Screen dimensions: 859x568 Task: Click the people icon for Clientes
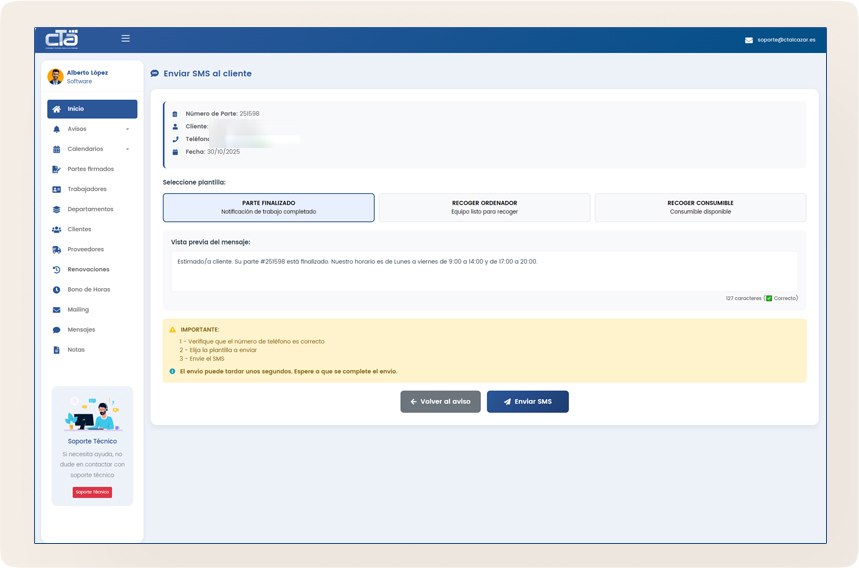pyautogui.click(x=56, y=230)
